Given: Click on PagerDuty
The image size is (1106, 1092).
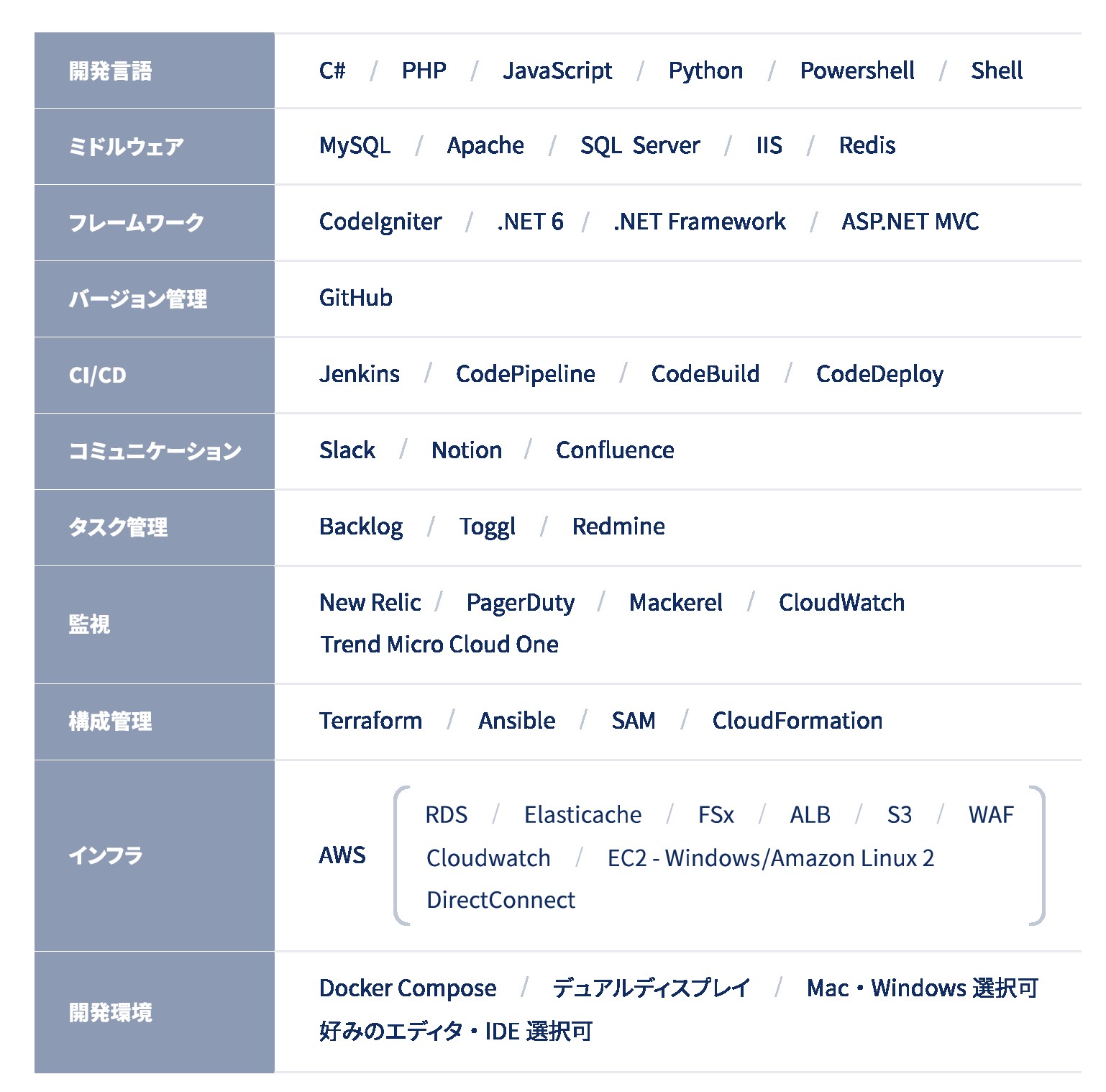Looking at the screenshot, I should coord(521,604).
